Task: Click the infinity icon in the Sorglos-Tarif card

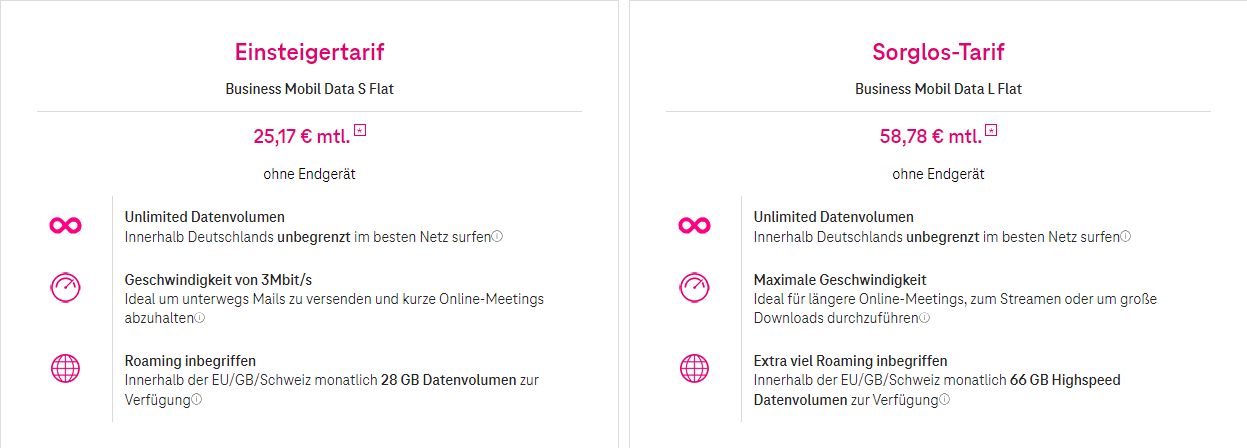Action: pos(694,226)
